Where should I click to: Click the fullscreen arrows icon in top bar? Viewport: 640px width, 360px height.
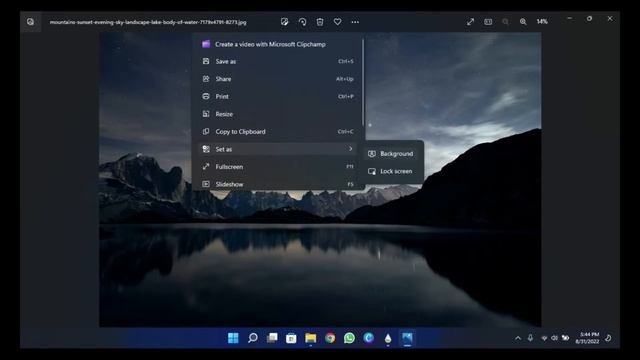click(x=470, y=22)
